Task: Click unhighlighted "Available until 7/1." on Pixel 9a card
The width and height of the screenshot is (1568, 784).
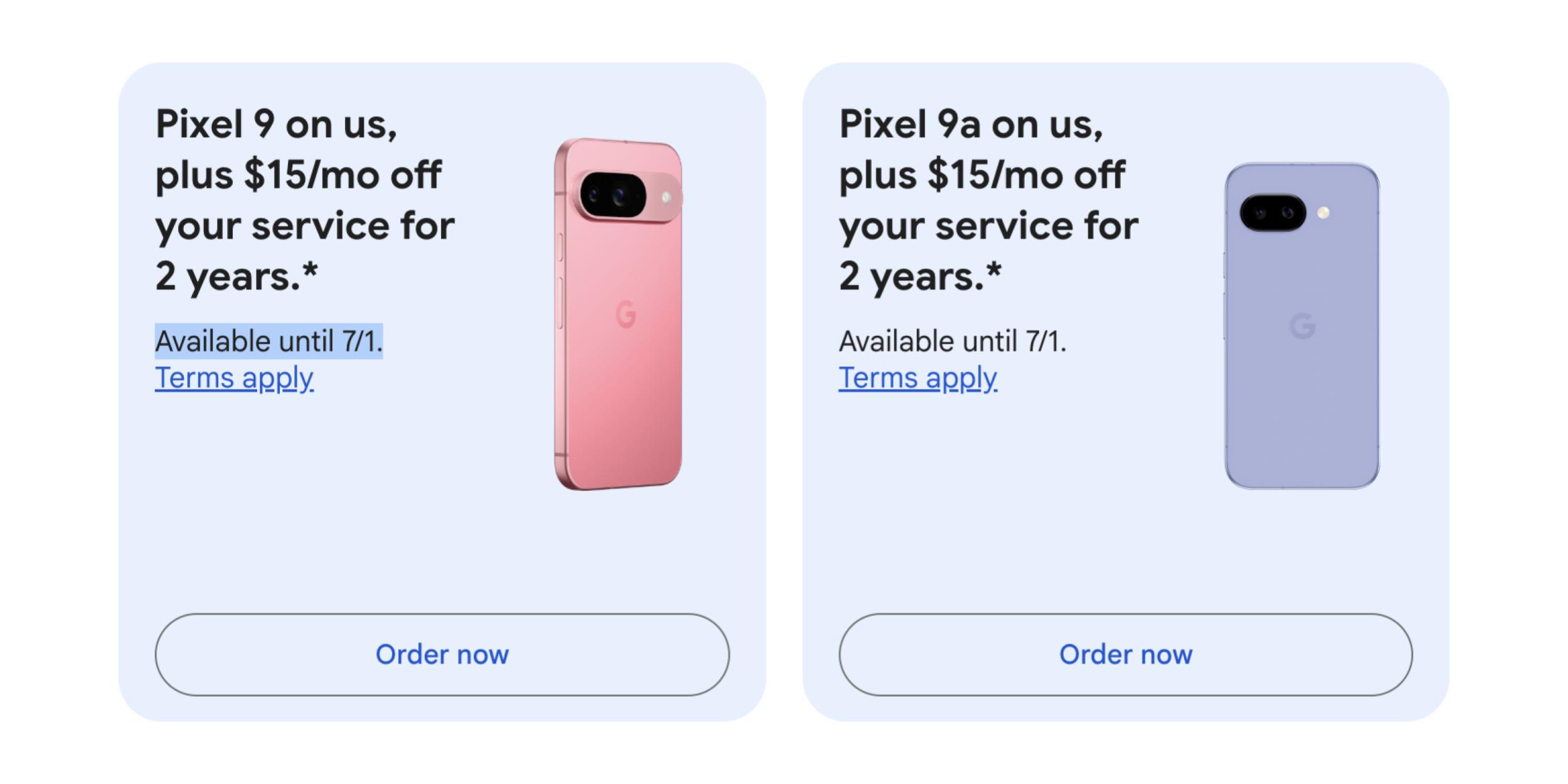Action: 952,341
